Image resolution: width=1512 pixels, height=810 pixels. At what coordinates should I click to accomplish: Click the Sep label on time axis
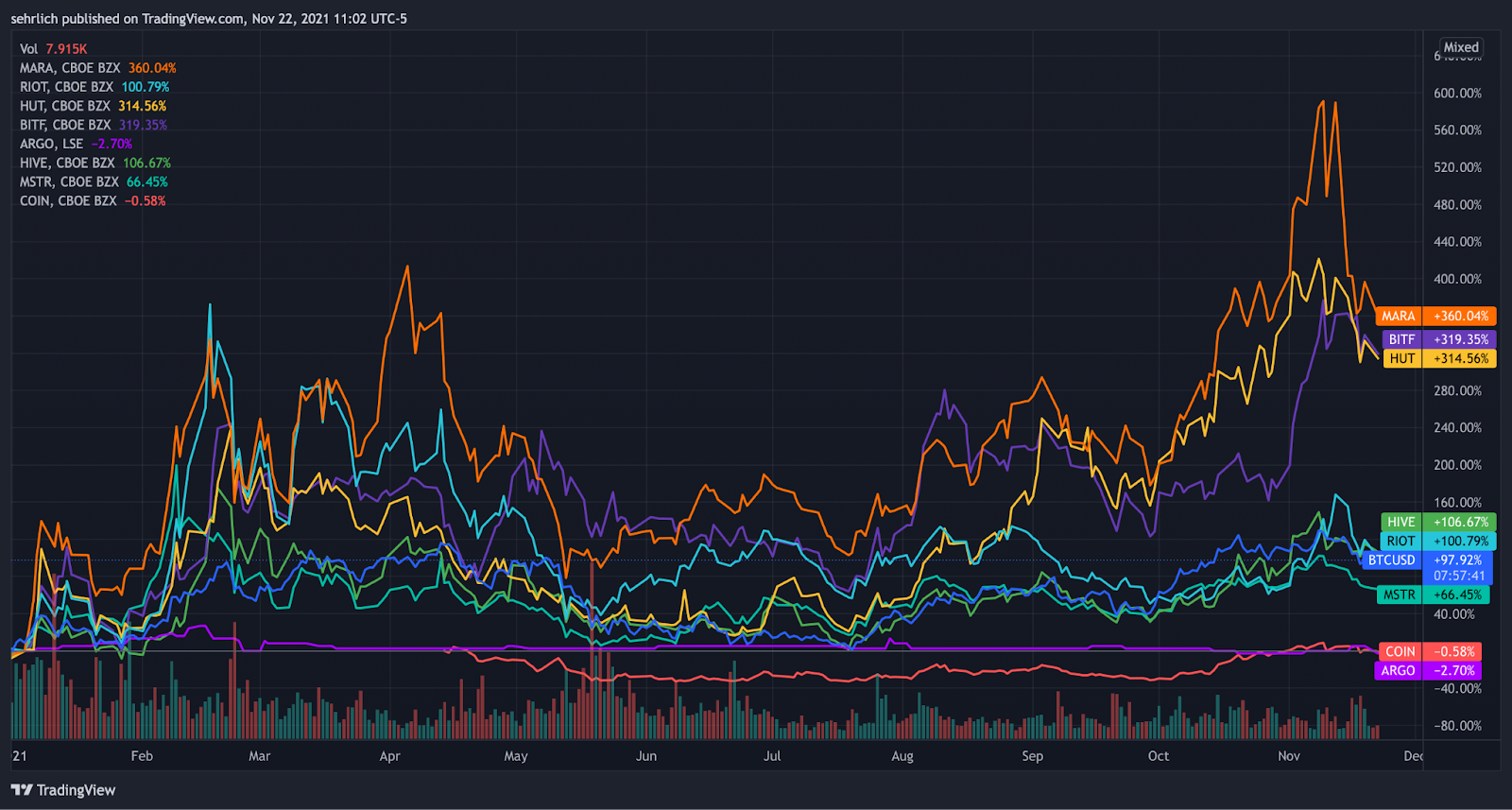(x=1033, y=756)
